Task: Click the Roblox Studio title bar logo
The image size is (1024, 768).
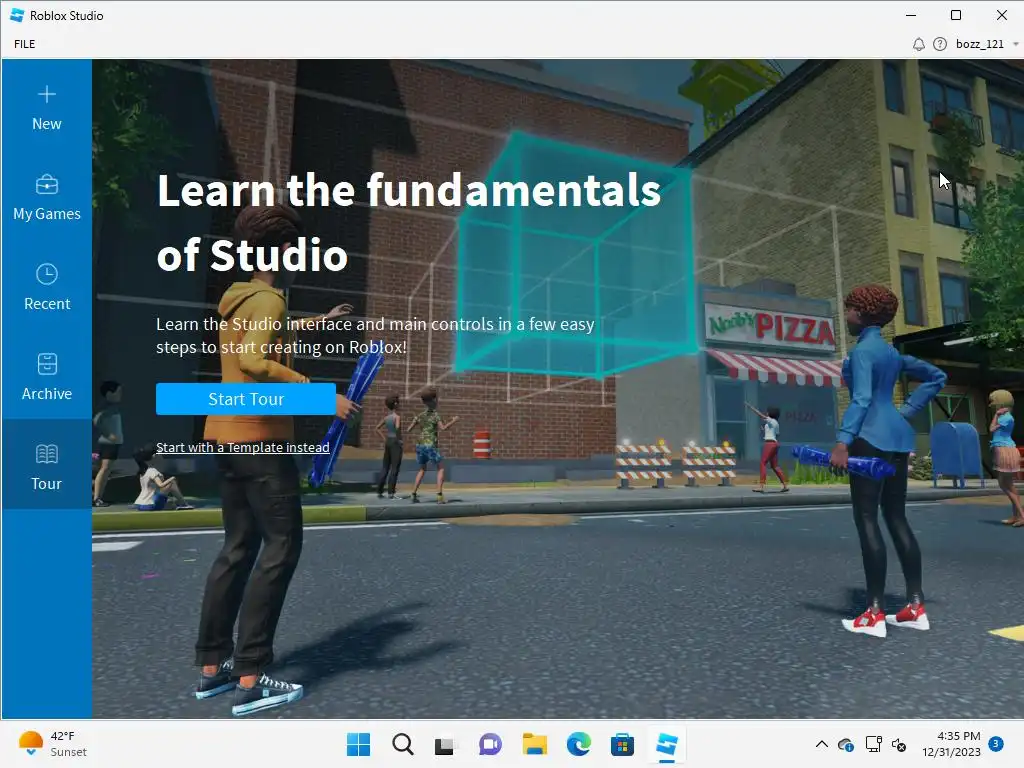Action: tap(18, 15)
